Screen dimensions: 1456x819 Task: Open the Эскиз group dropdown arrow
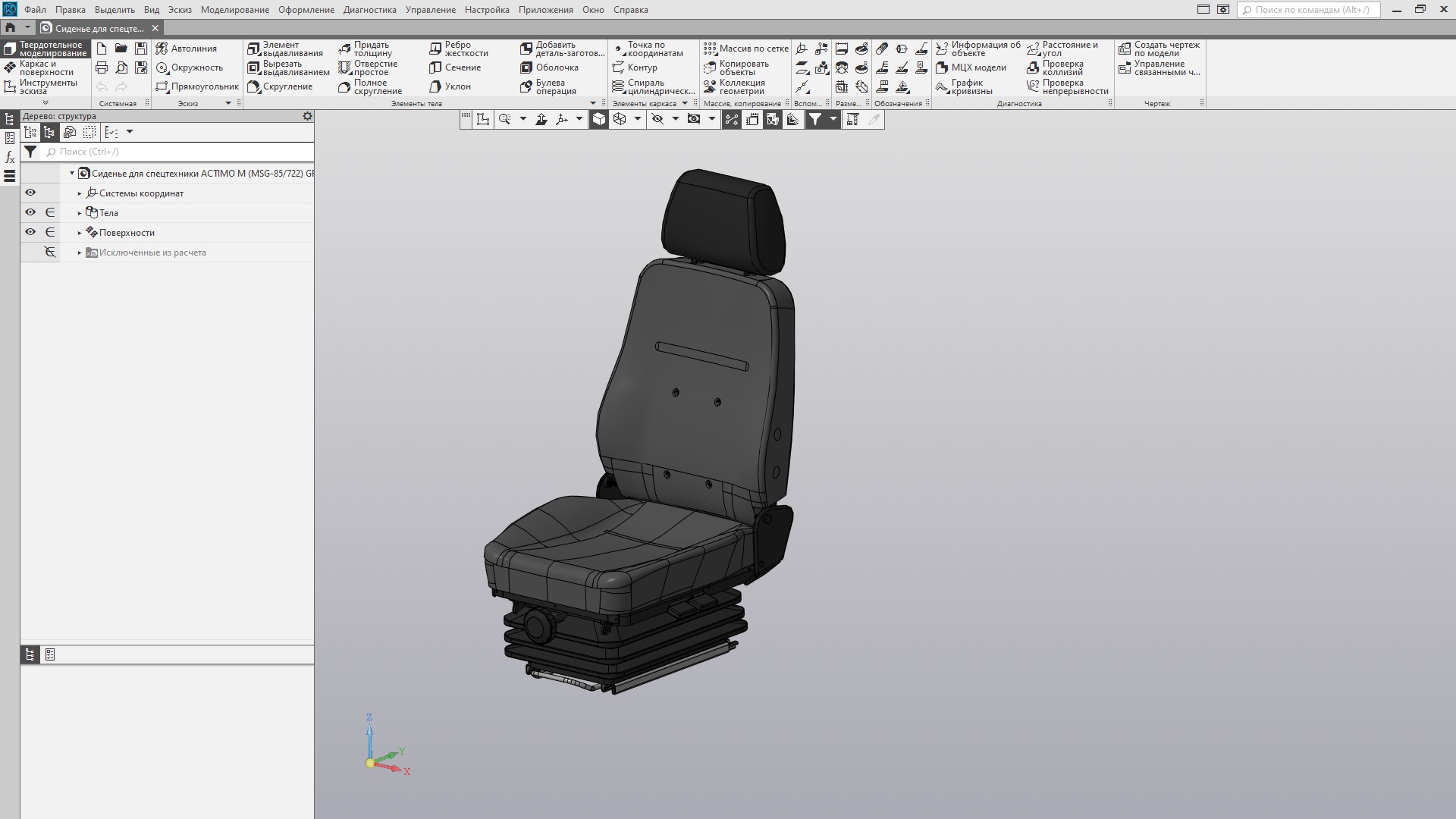point(228,103)
